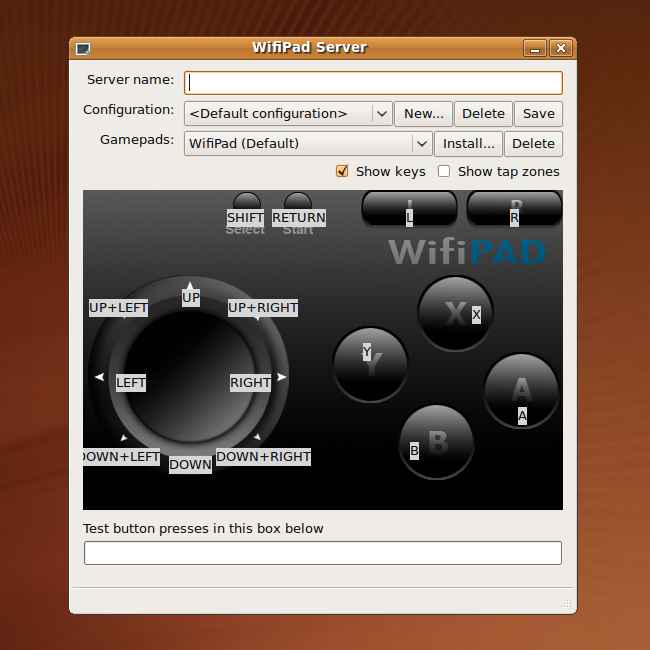Screen dimensions: 650x650
Task: Minimize the WifiPad Server window
Action: pos(535,49)
